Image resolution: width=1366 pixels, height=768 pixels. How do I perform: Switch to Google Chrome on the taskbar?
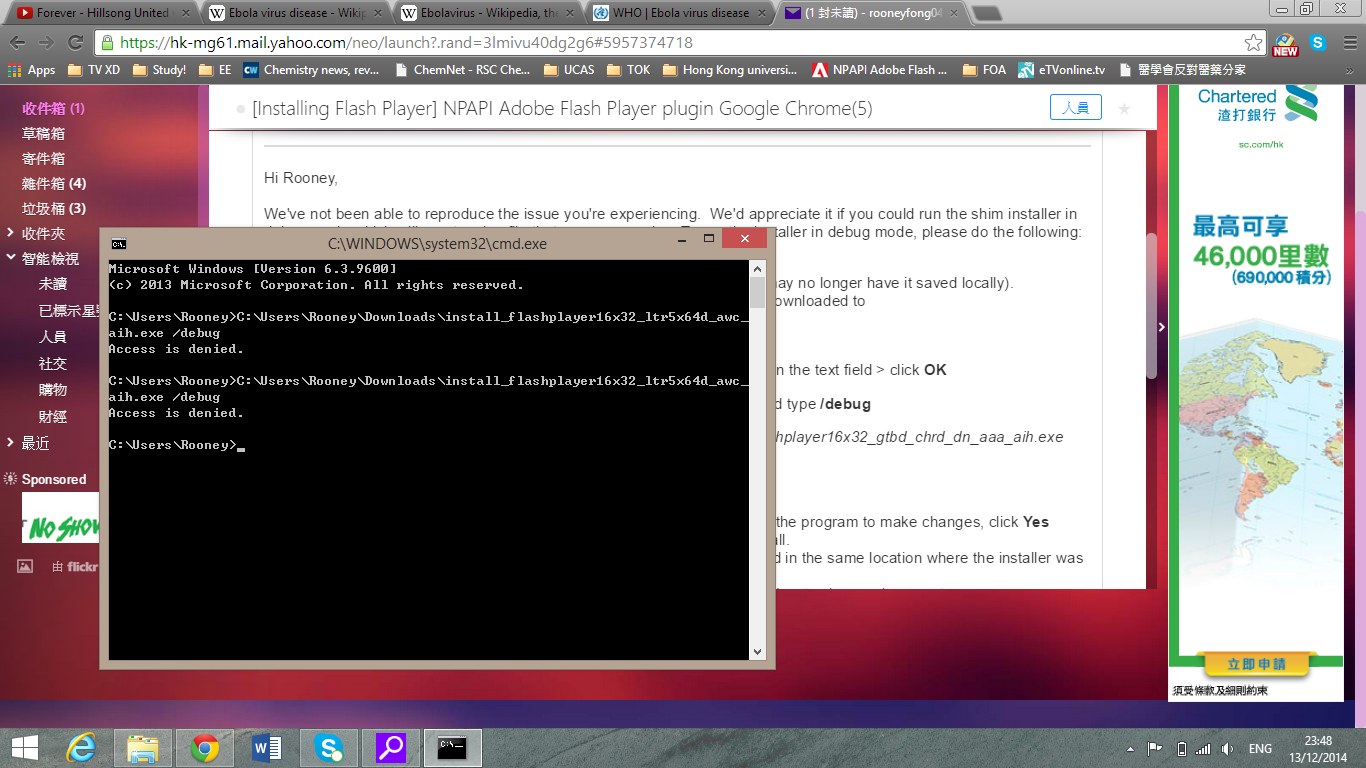coord(205,747)
